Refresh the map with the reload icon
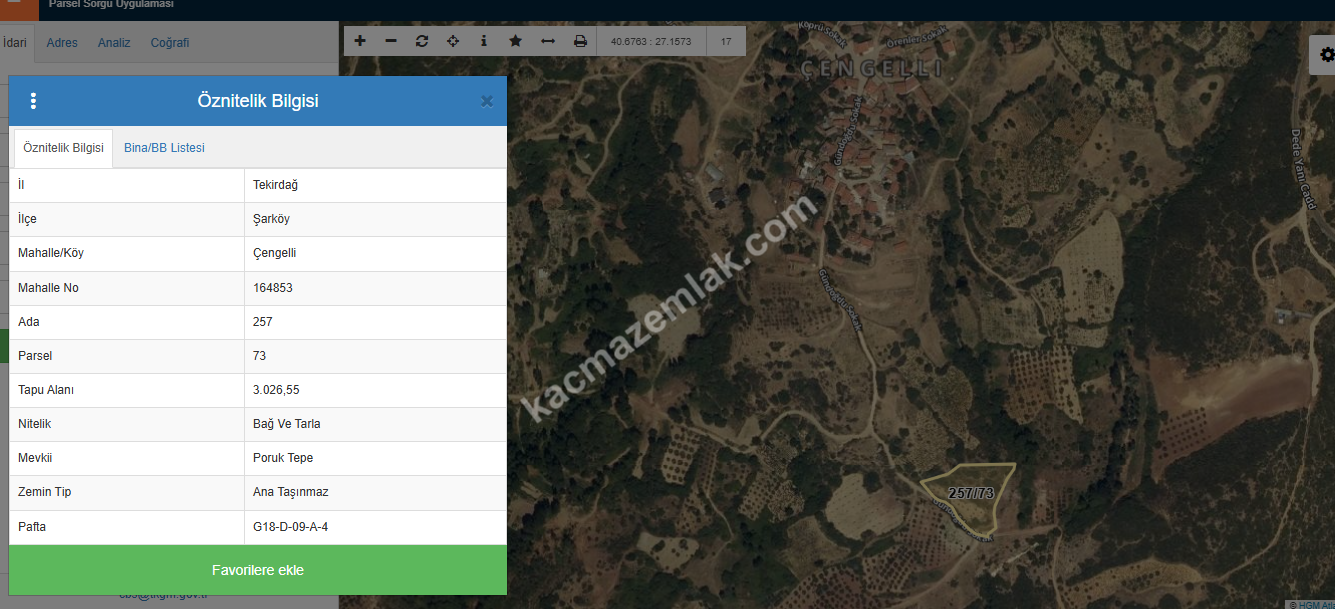 (x=422, y=41)
